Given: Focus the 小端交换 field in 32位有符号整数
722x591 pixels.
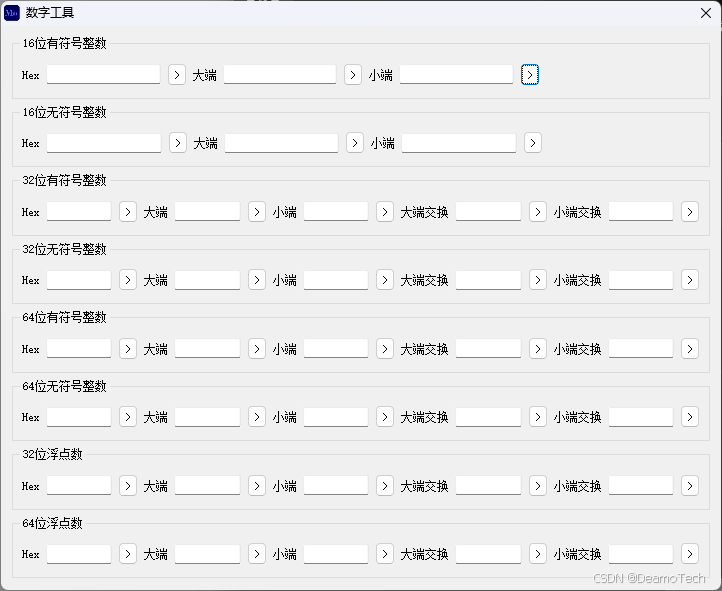Looking at the screenshot, I should [641, 212].
